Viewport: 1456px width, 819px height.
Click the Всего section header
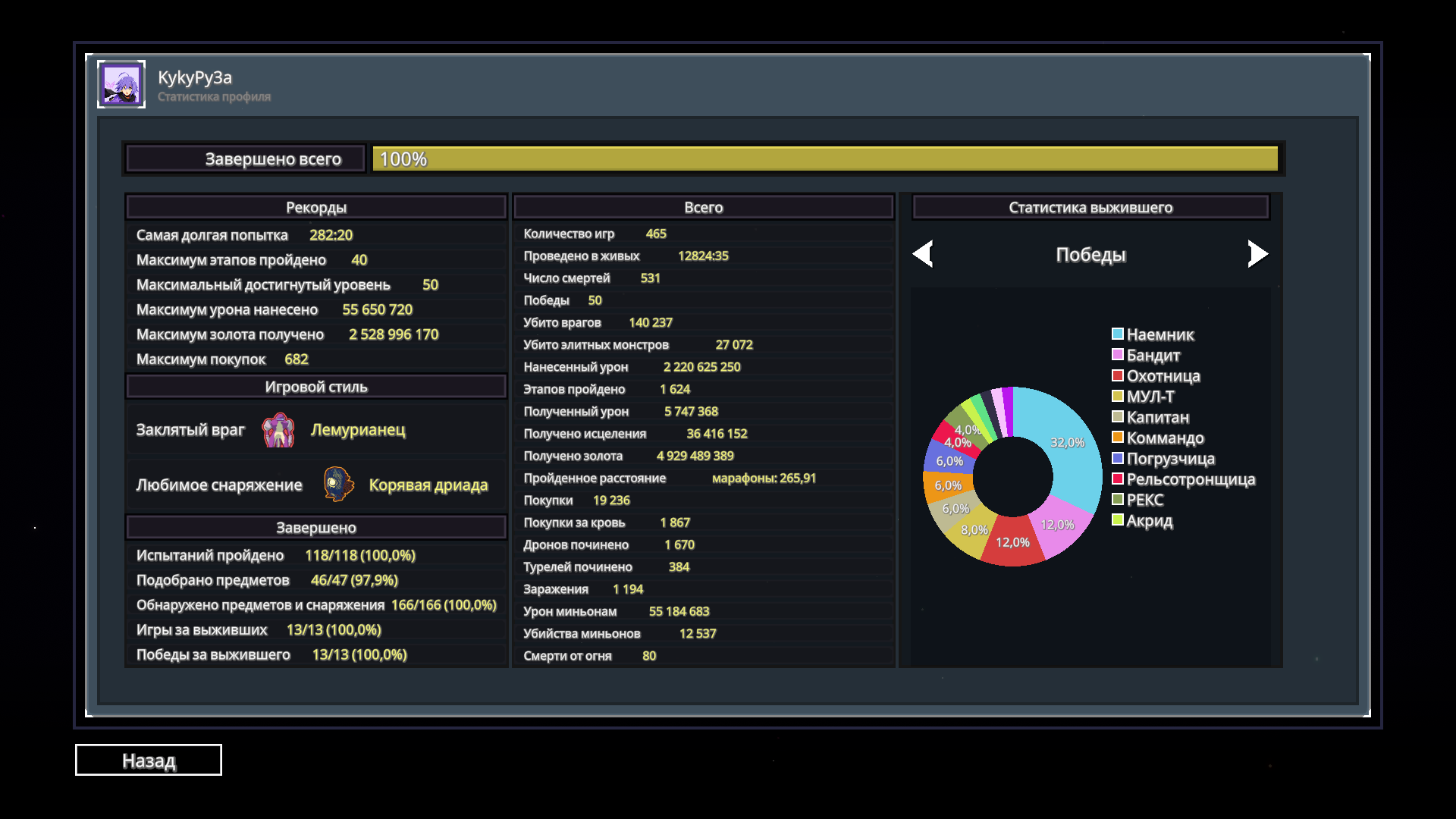[x=704, y=208]
